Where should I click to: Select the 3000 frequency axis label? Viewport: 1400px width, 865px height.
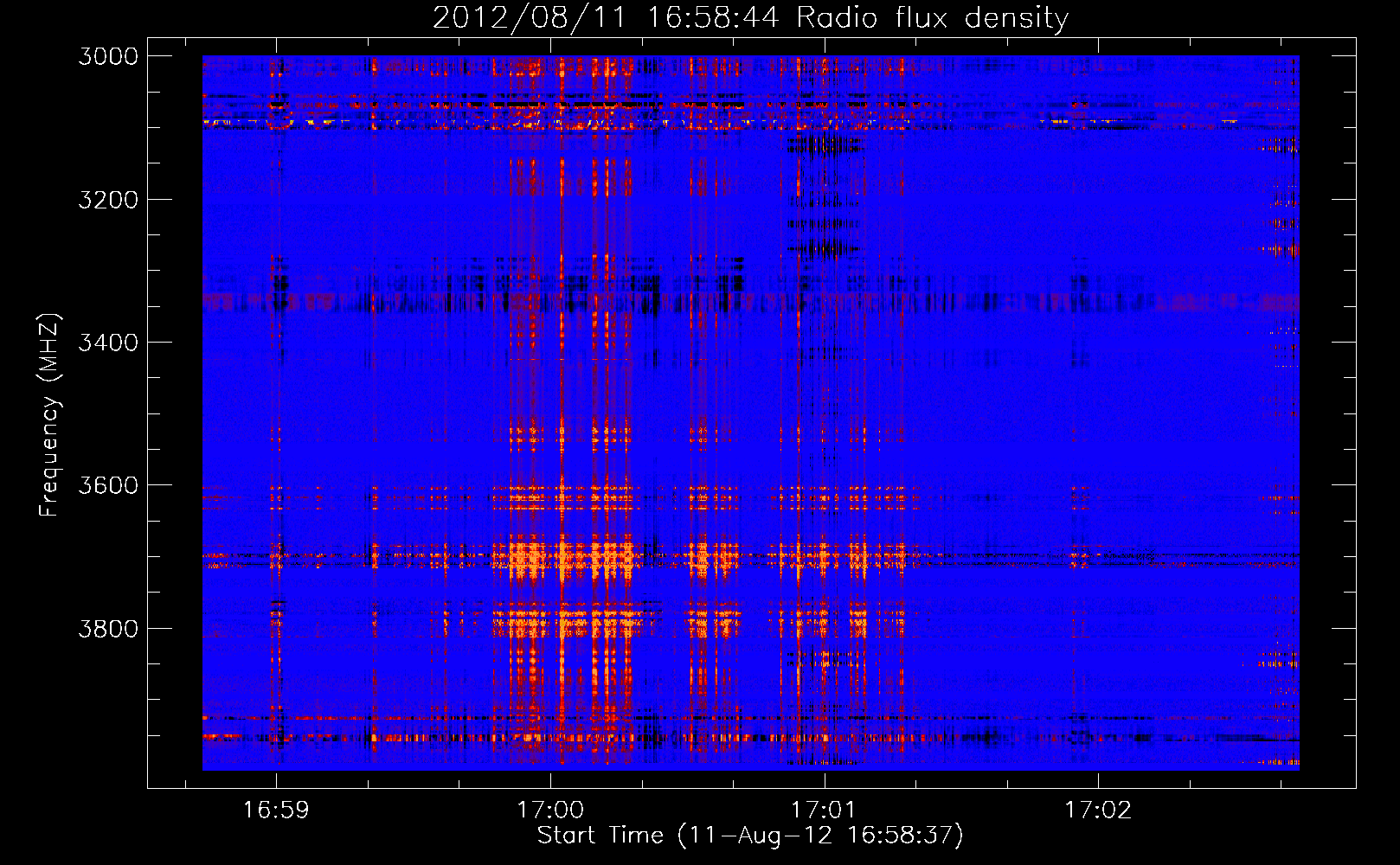pyautogui.click(x=108, y=56)
